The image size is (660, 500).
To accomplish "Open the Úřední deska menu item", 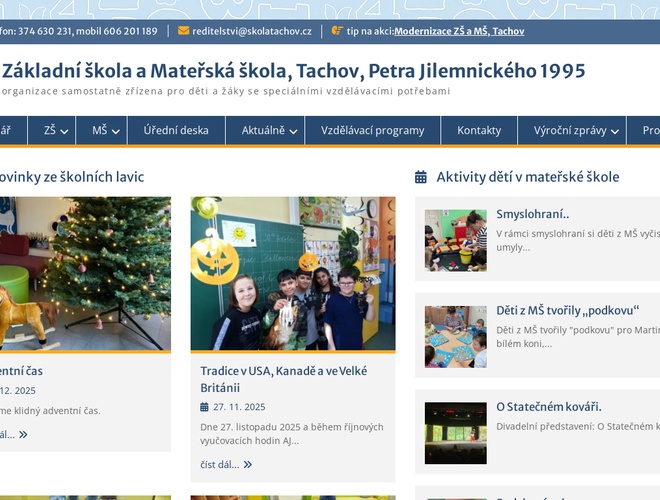I will pos(176,130).
